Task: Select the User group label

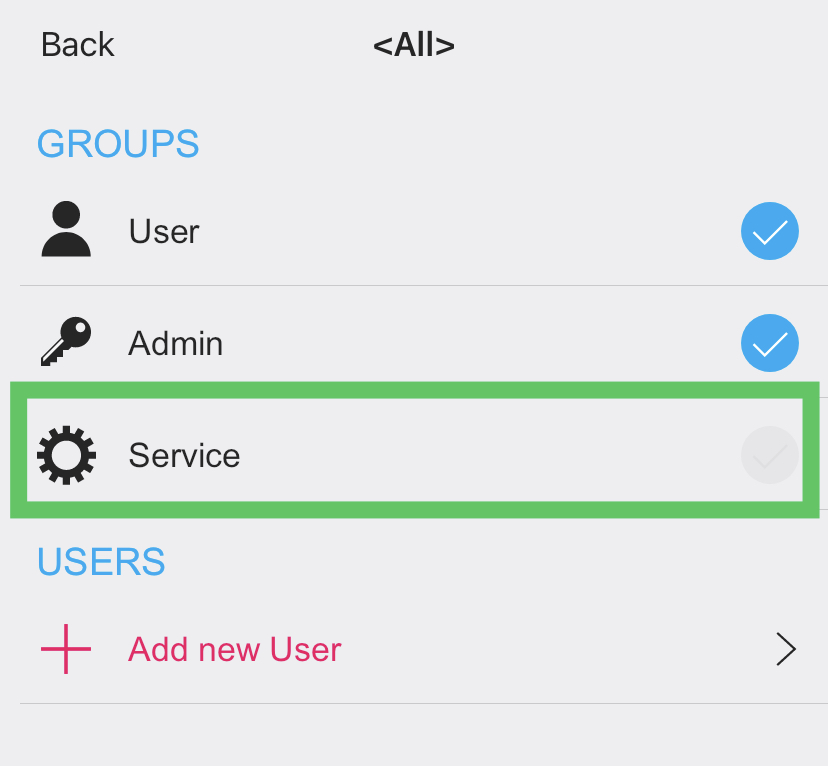Action: tap(164, 231)
